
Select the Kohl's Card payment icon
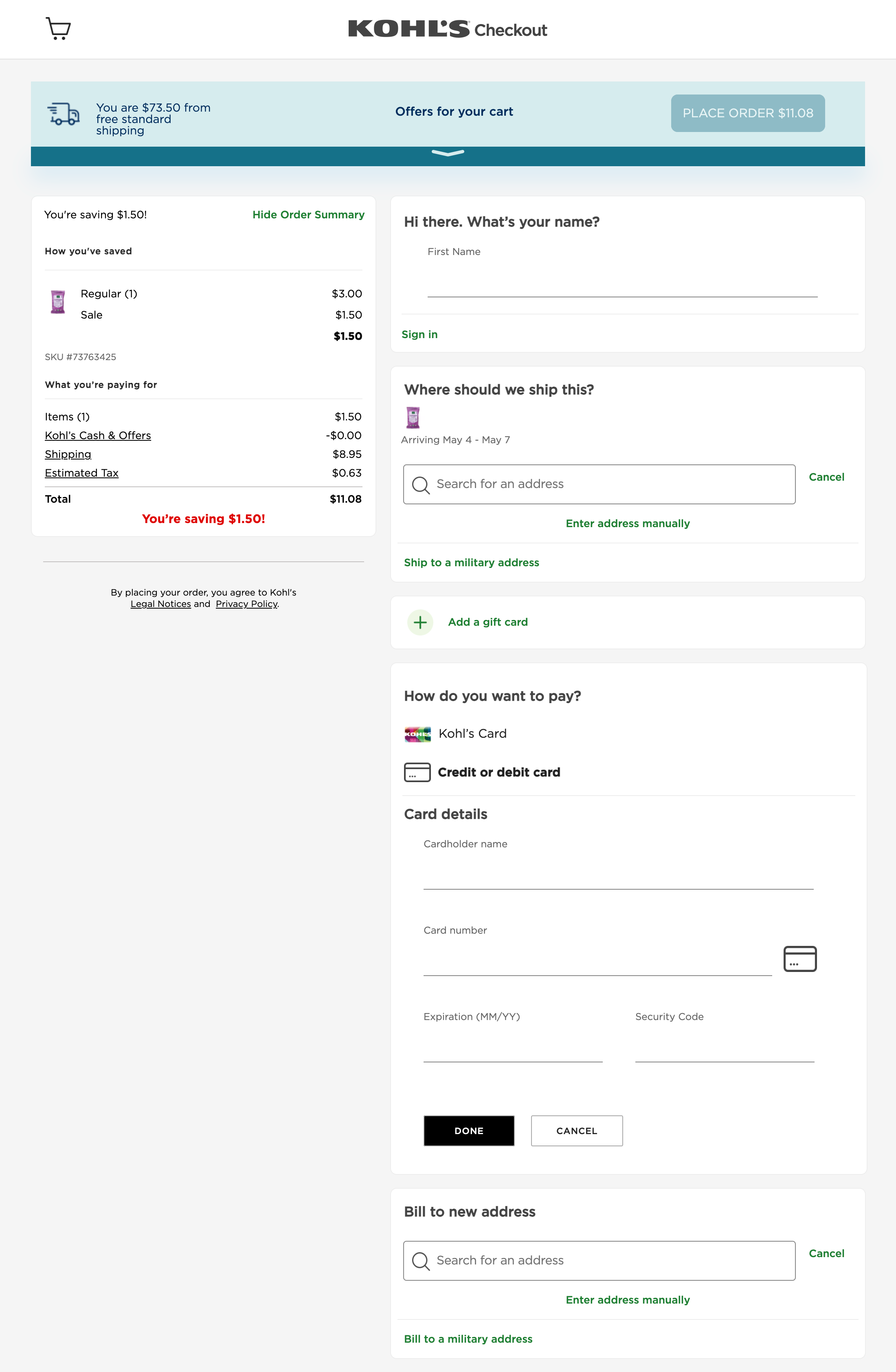tap(418, 734)
